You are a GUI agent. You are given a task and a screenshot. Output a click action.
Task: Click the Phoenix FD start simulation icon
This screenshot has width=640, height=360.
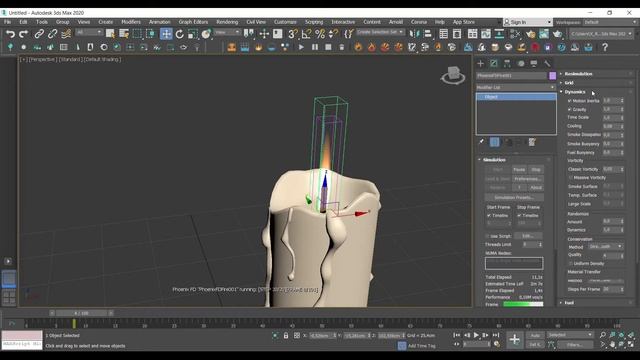[x=301, y=47]
